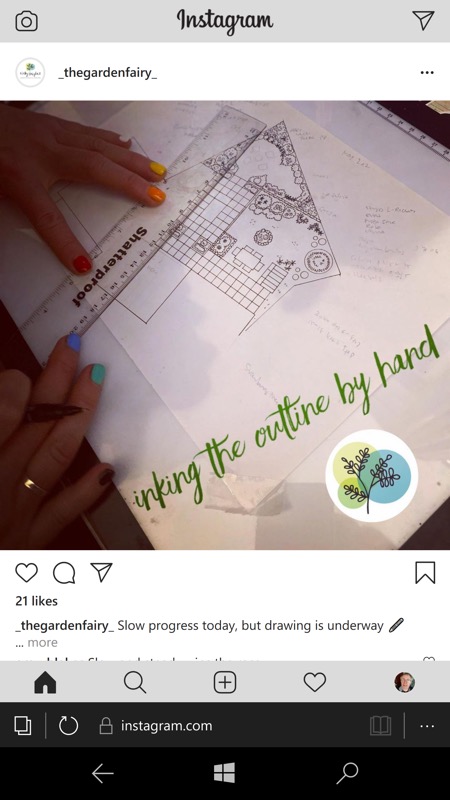
Task: Open comments via speech bubble icon
Action: pos(64,572)
